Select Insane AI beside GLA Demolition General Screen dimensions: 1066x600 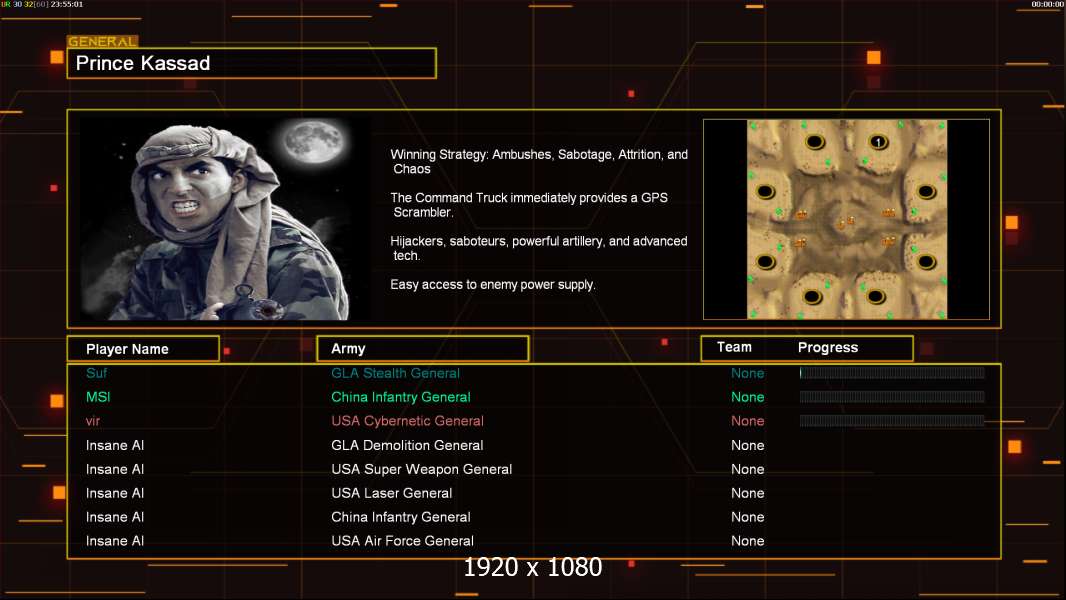(x=115, y=445)
